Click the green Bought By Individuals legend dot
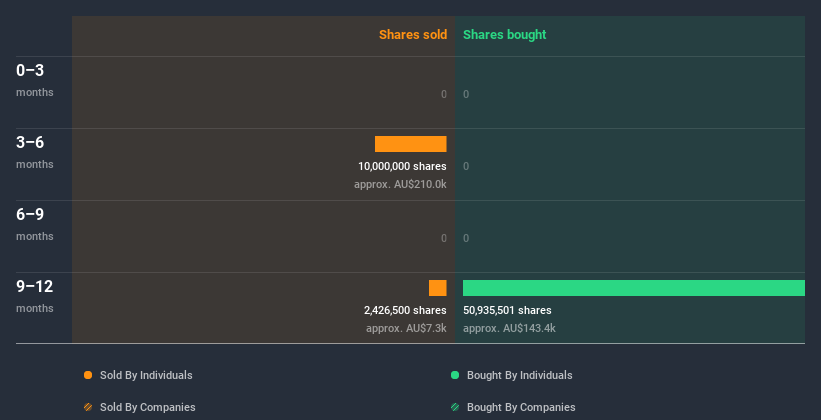 (455, 375)
